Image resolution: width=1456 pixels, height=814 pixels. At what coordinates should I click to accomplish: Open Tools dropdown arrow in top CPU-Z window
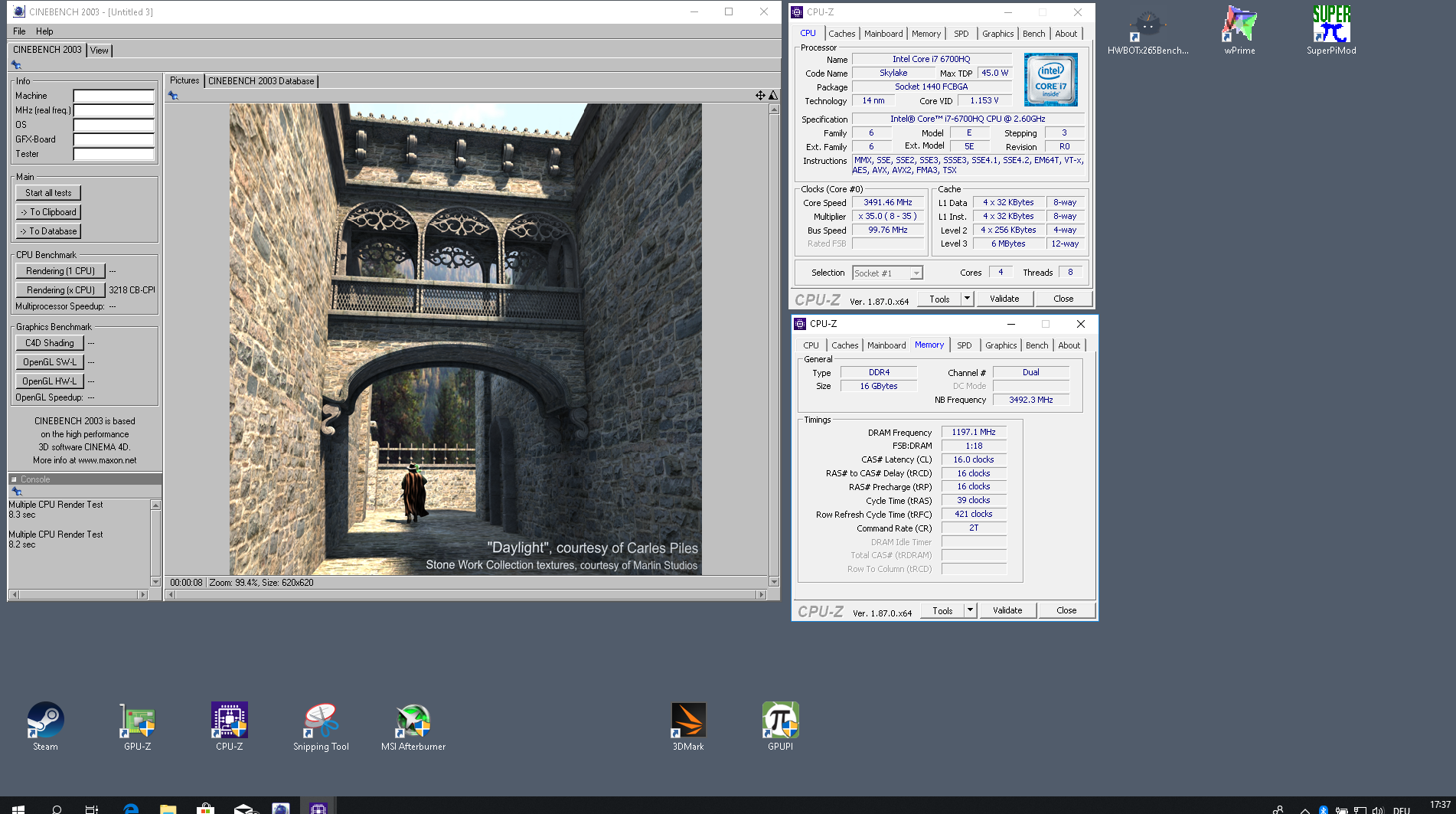tap(967, 299)
